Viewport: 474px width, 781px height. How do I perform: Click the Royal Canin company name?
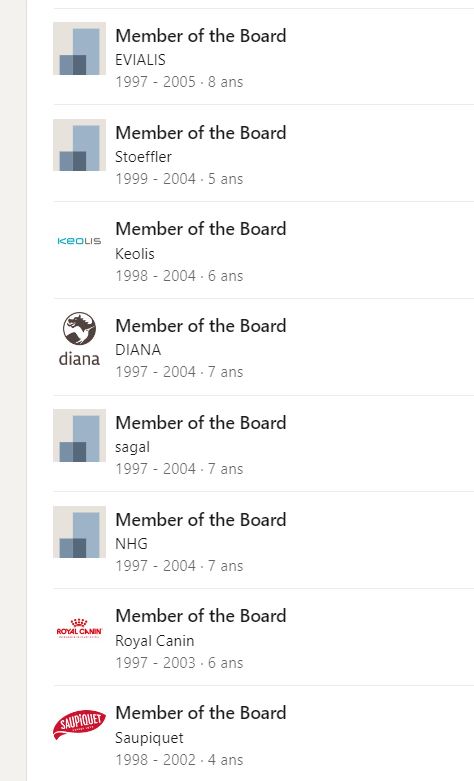click(x=155, y=641)
